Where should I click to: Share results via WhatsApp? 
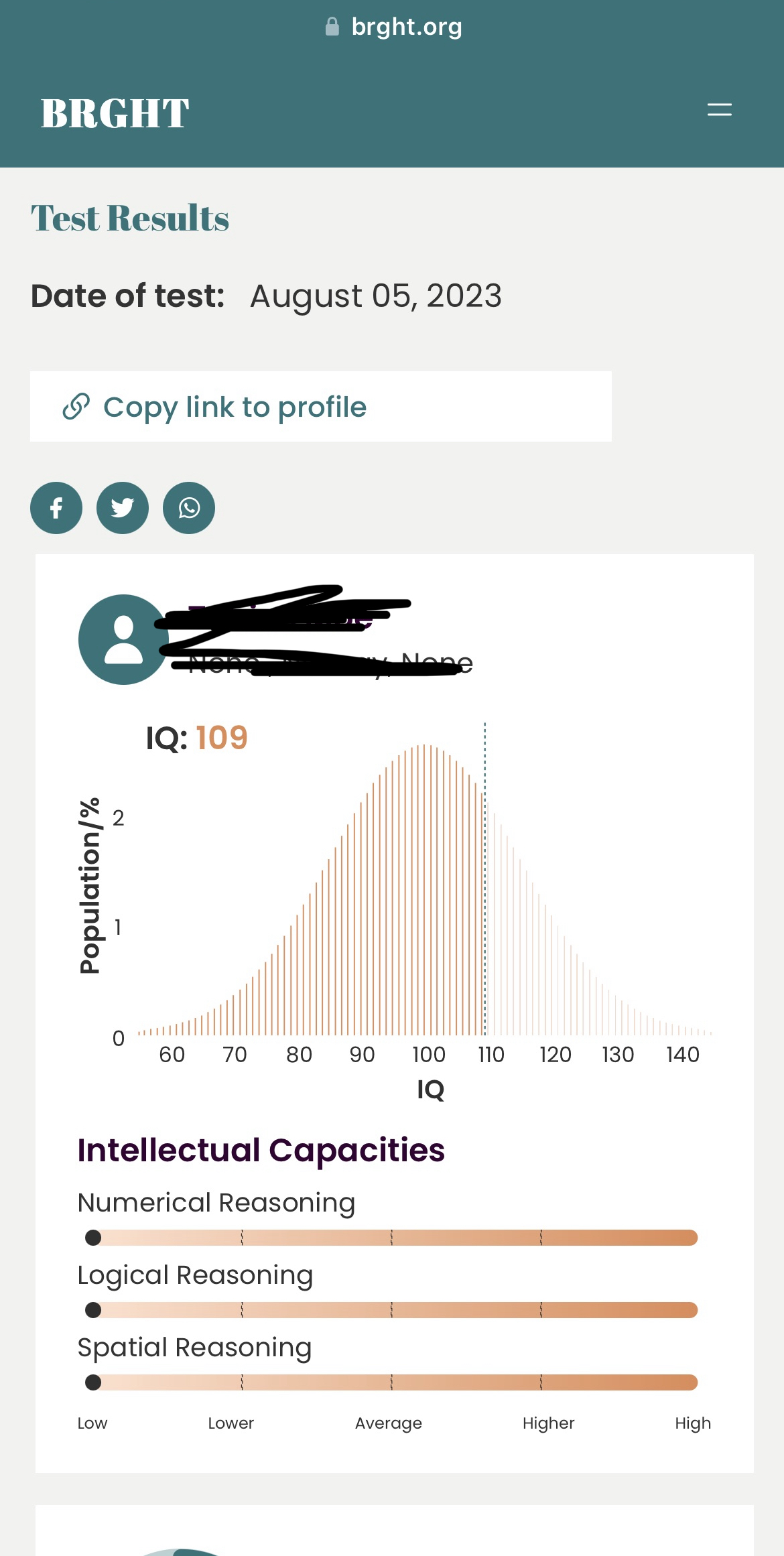[x=189, y=508]
